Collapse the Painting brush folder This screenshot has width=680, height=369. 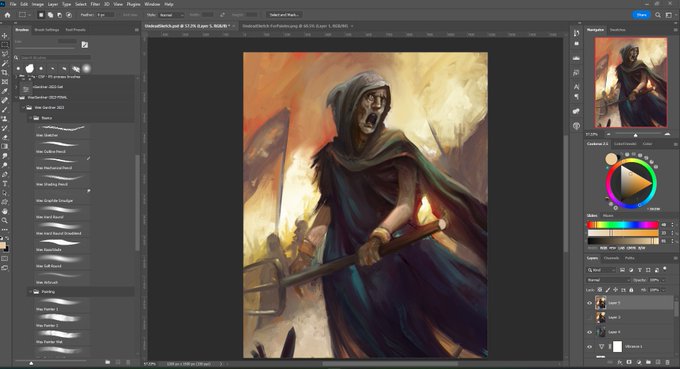click(x=30, y=292)
